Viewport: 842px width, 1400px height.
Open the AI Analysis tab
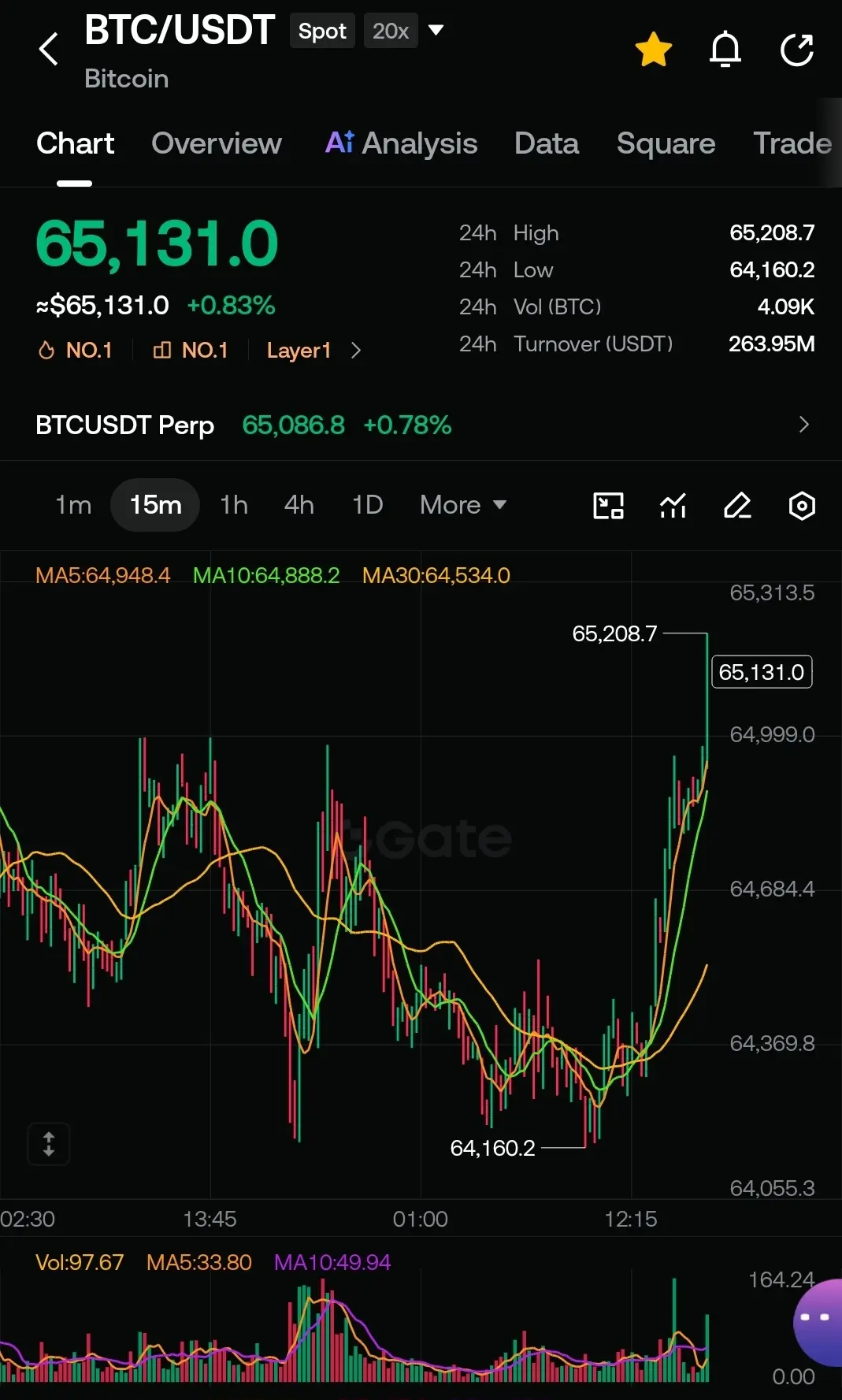[x=401, y=143]
